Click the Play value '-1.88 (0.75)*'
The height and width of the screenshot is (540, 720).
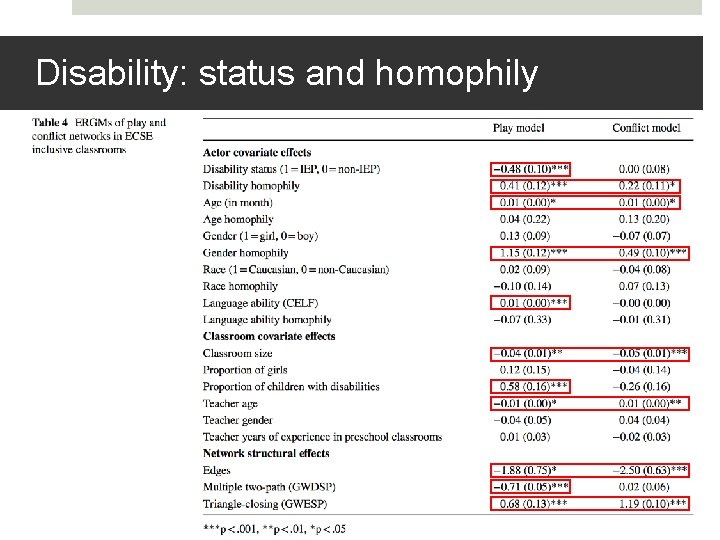pos(525,470)
